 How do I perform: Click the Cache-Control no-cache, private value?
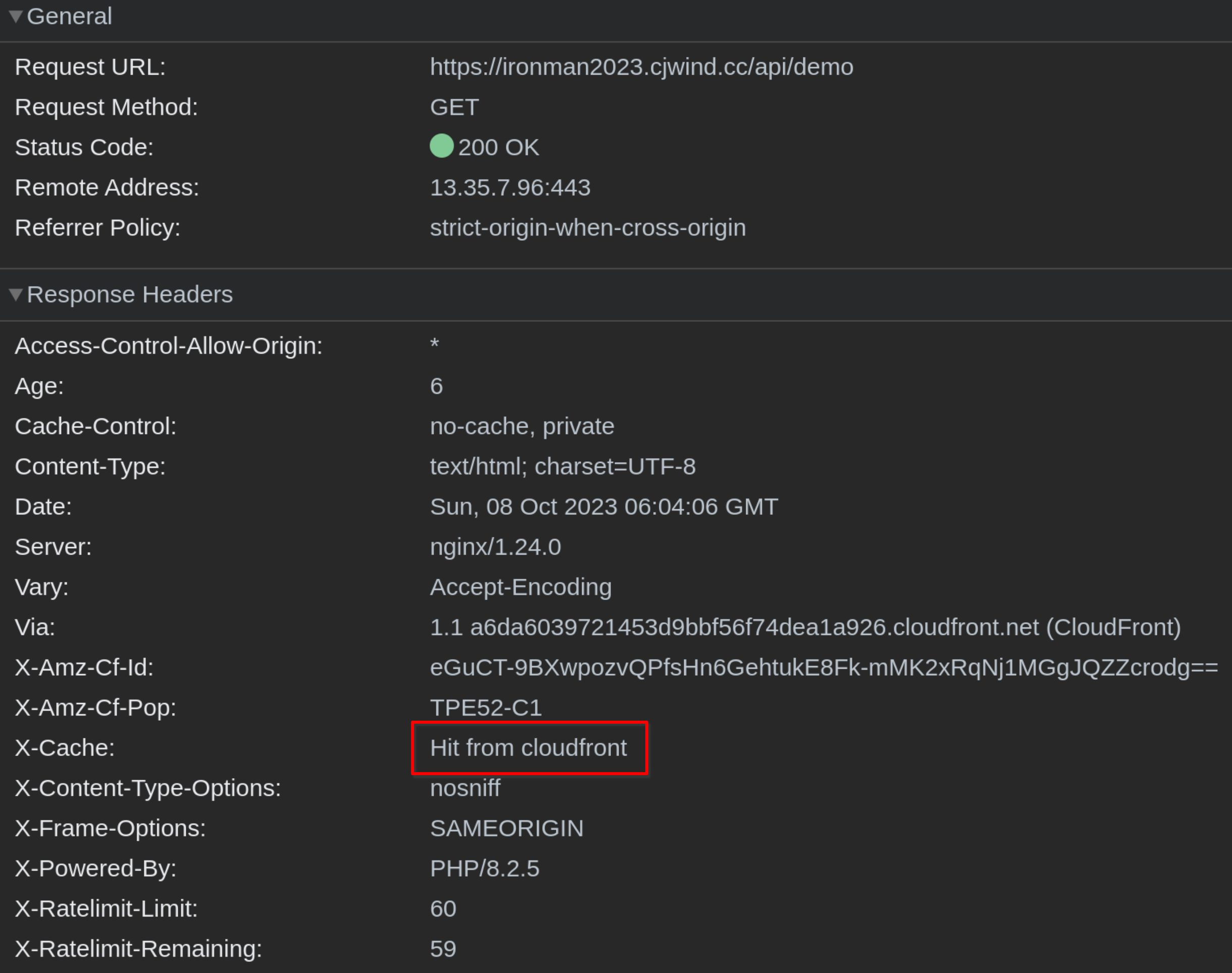(522, 426)
